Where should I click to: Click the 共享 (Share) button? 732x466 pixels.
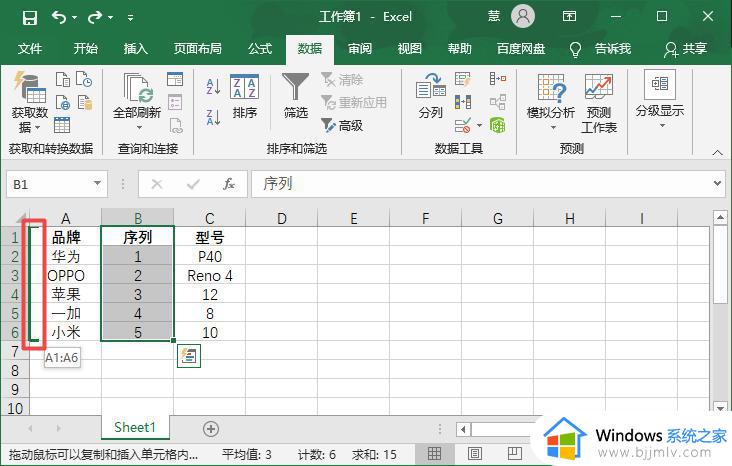coord(685,49)
